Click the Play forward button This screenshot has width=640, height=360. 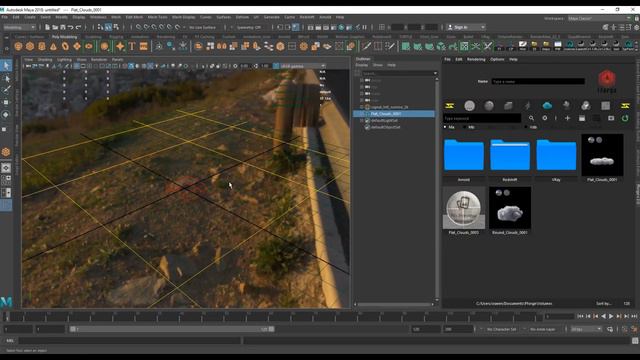(611, 316)
